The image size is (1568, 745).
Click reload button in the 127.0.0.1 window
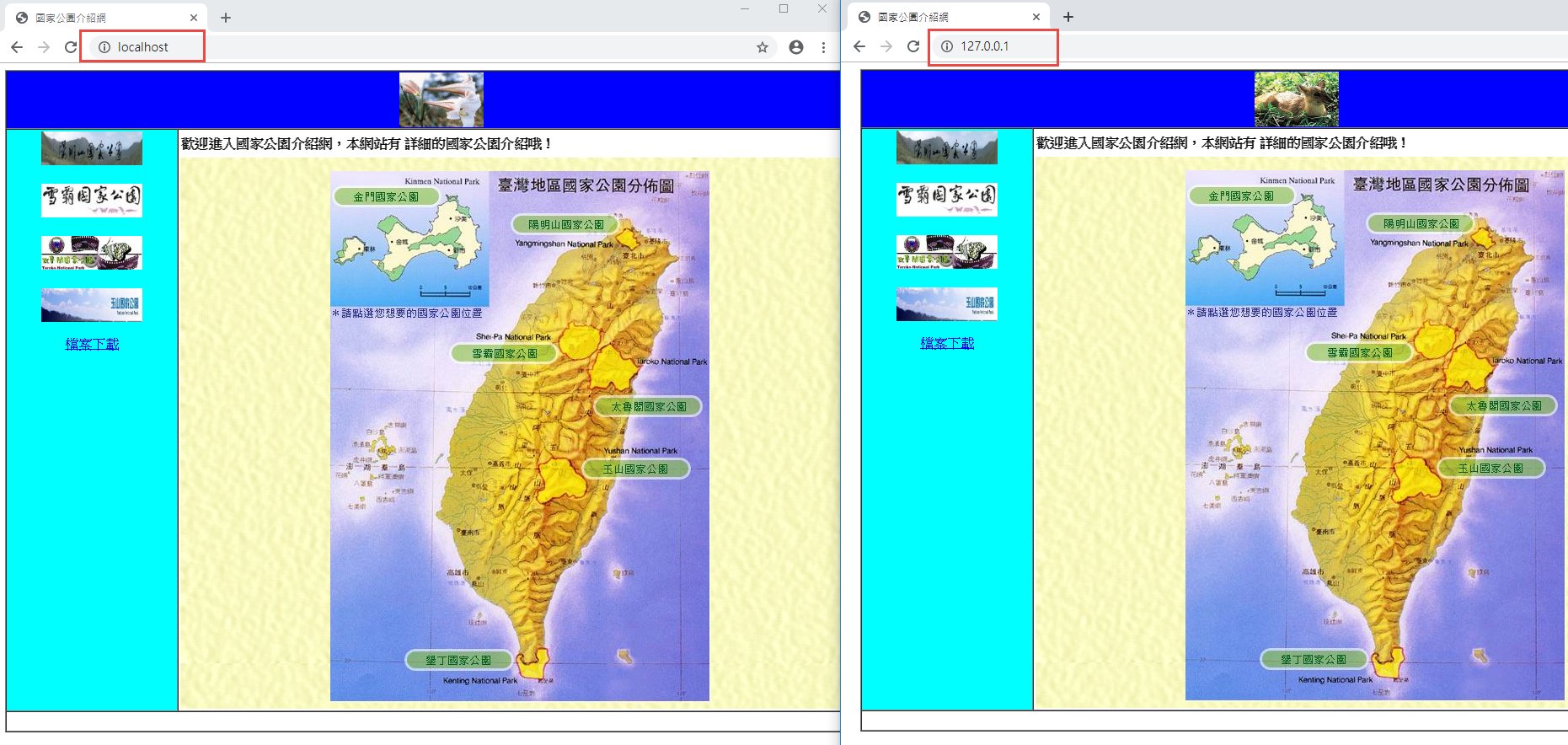(x=913, y=46)
